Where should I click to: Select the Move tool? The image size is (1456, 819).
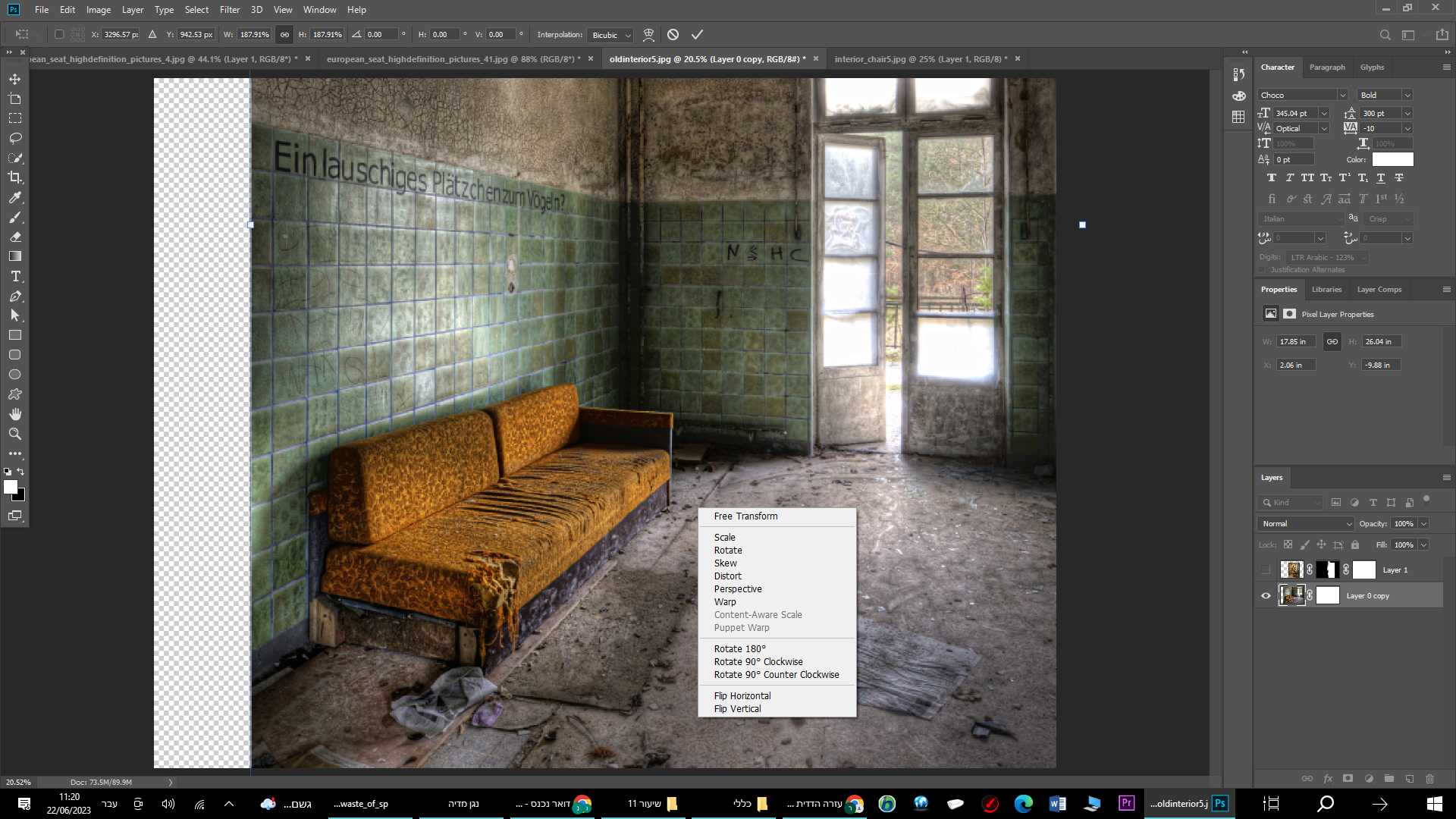click(15, 79)
